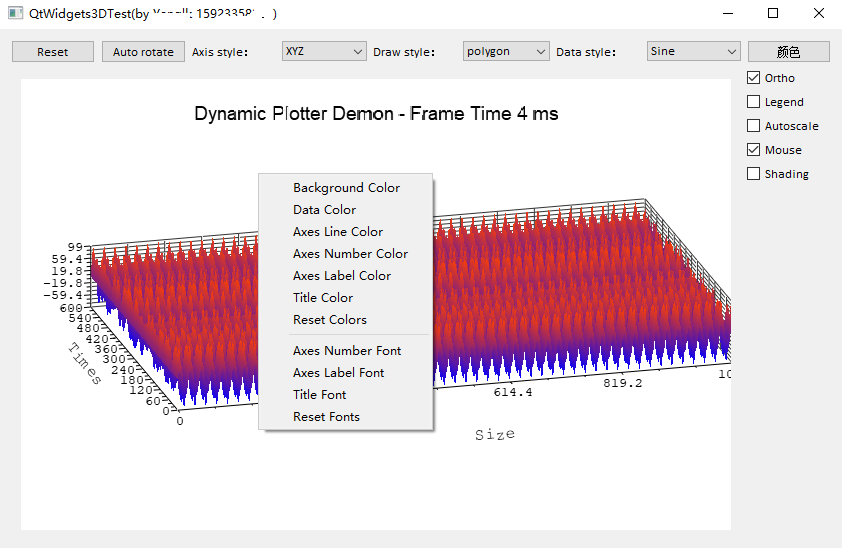
Task: Open Title Font option
Action: pos(346,395)
